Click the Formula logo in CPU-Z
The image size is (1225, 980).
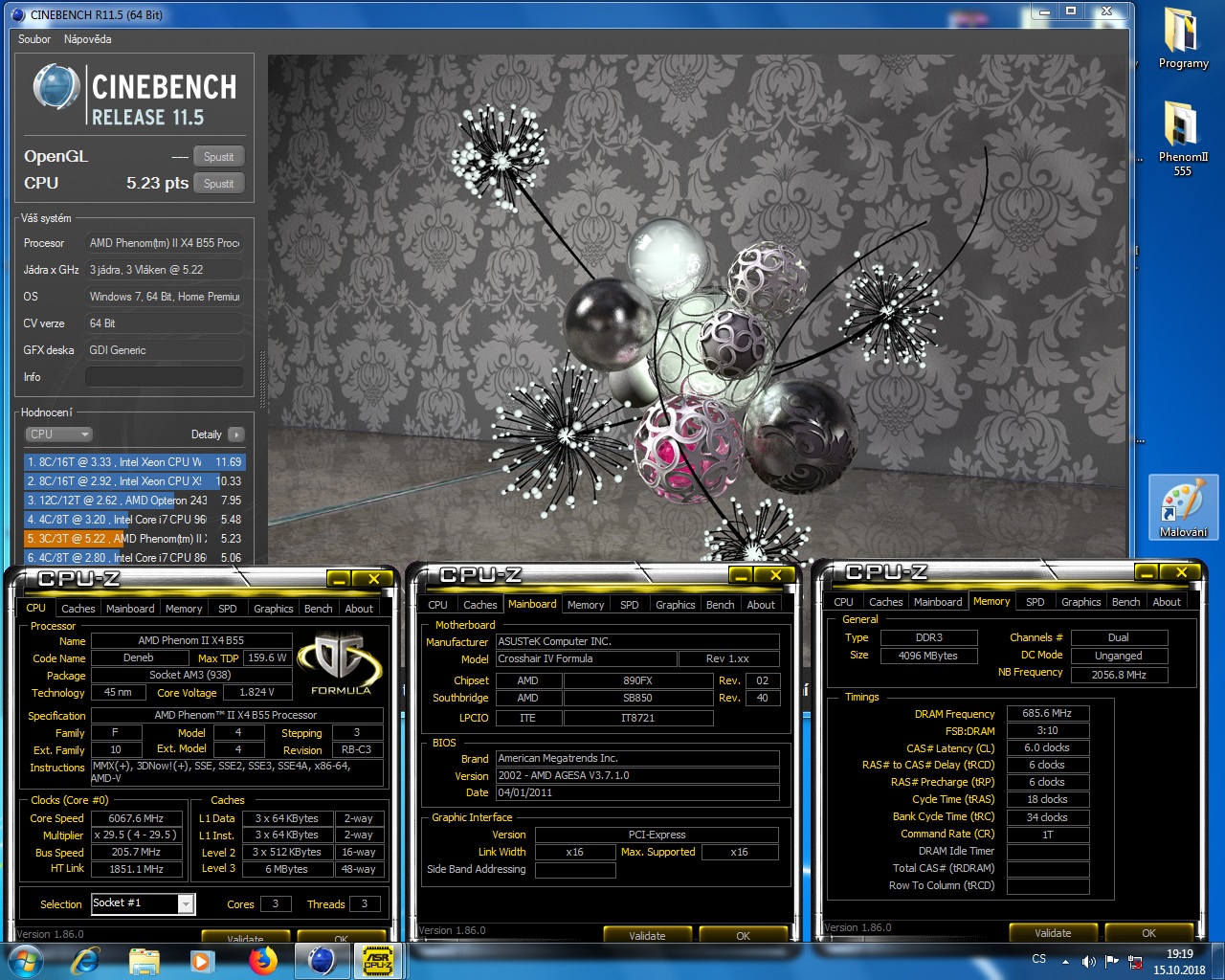(x=341, y=662)
